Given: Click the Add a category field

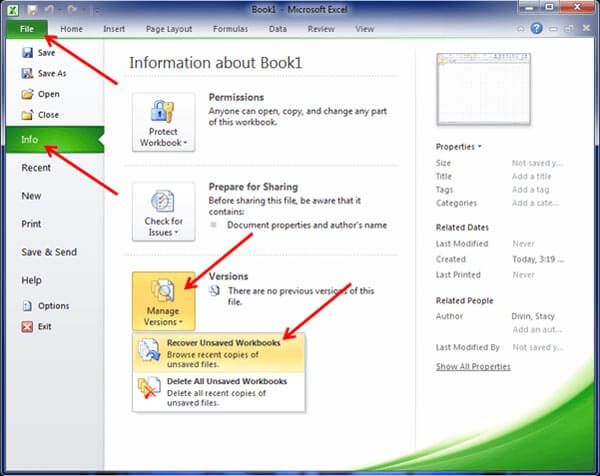Looking at the screenshot, I should point(535,203).
